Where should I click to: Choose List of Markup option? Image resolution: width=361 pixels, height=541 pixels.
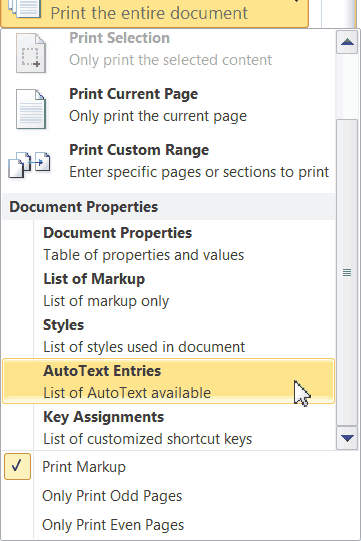(168, 290)
